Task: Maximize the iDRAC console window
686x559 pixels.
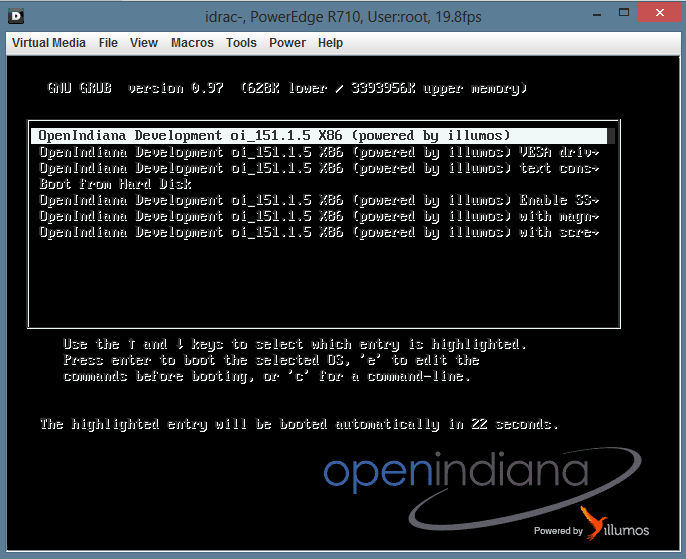Action: [624, 13]
